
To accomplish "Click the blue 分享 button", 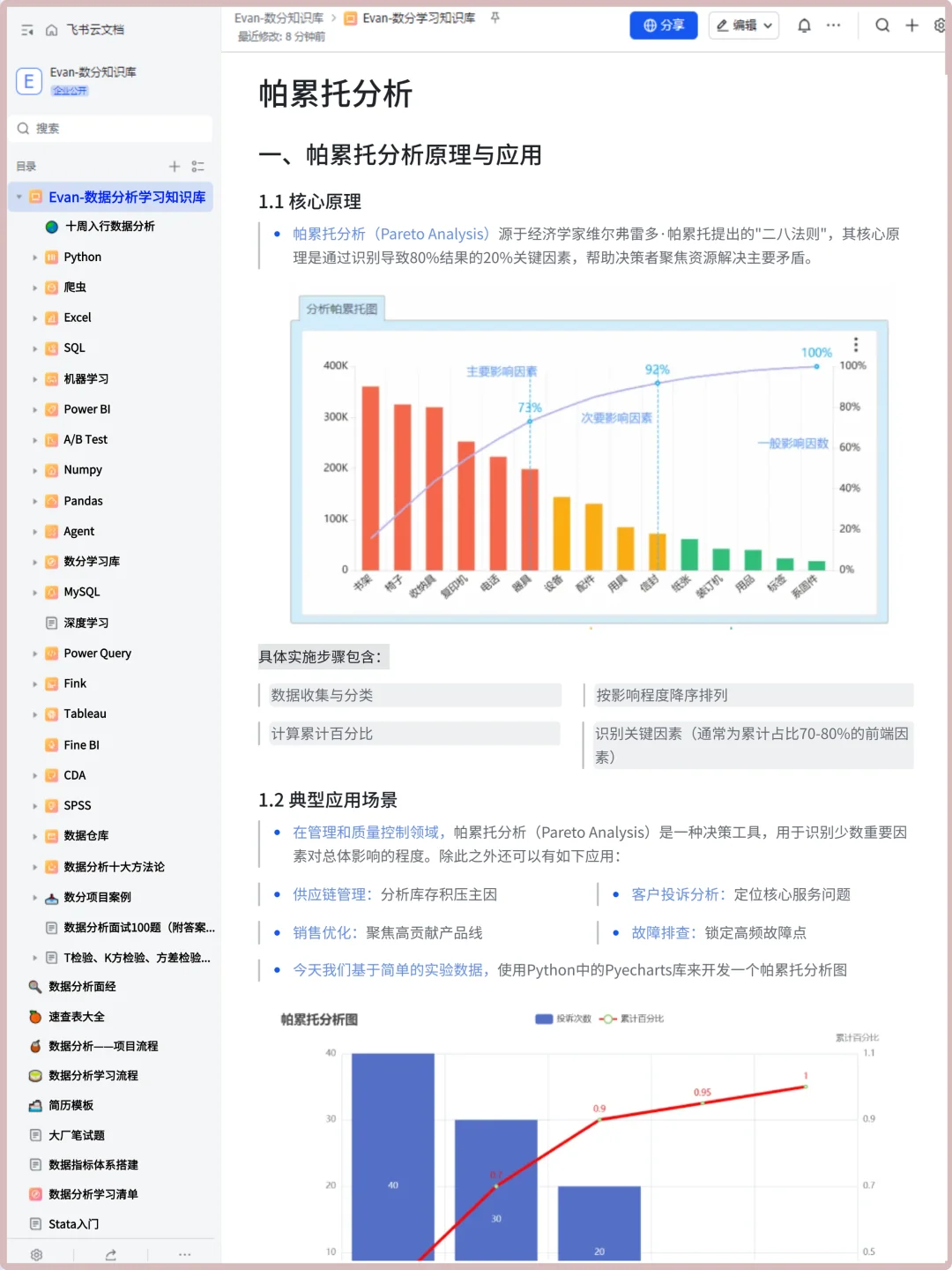I will pyautogui.click(x=664, y=26).
